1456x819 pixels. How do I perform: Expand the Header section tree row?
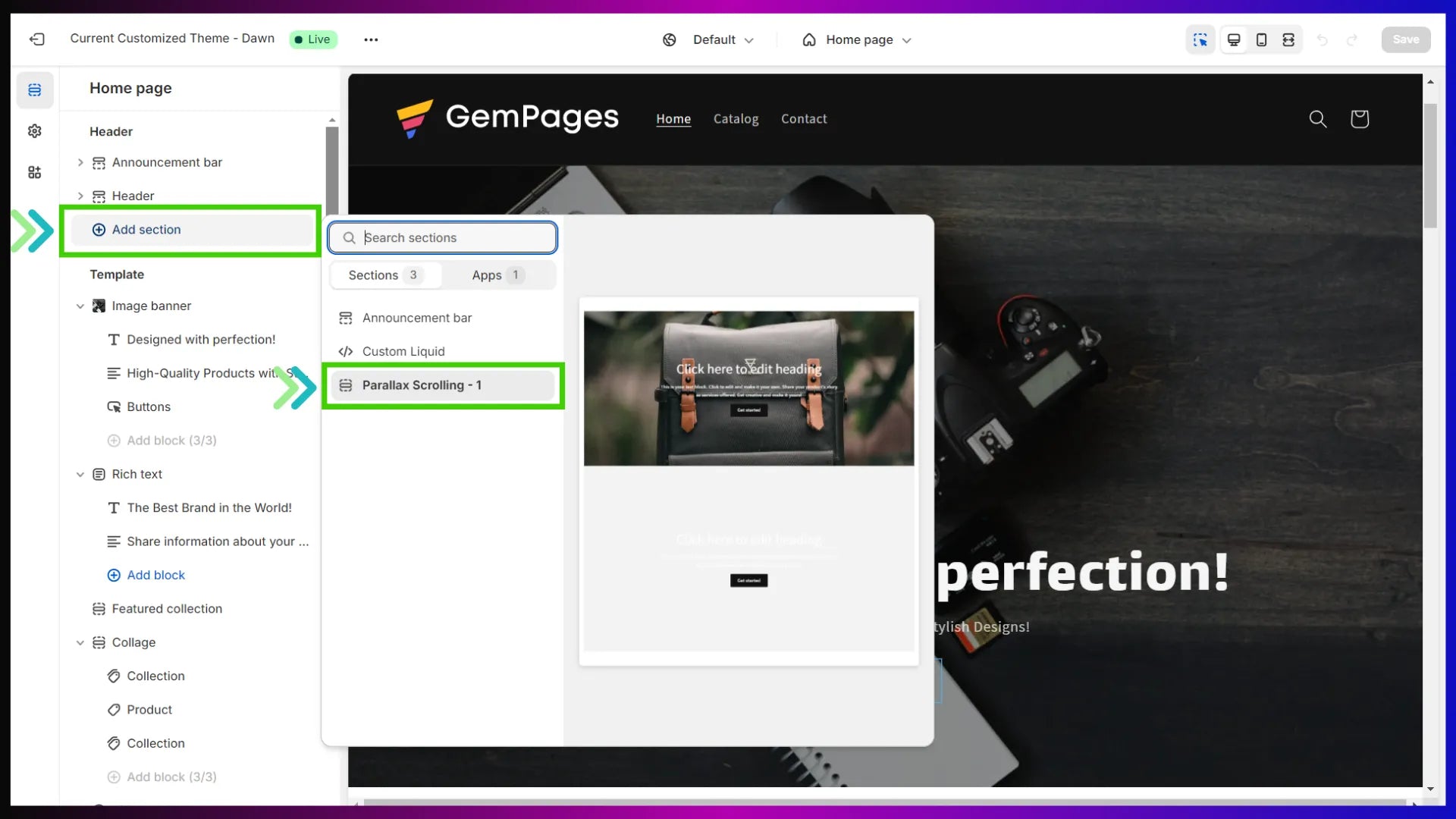pos(80,196)
